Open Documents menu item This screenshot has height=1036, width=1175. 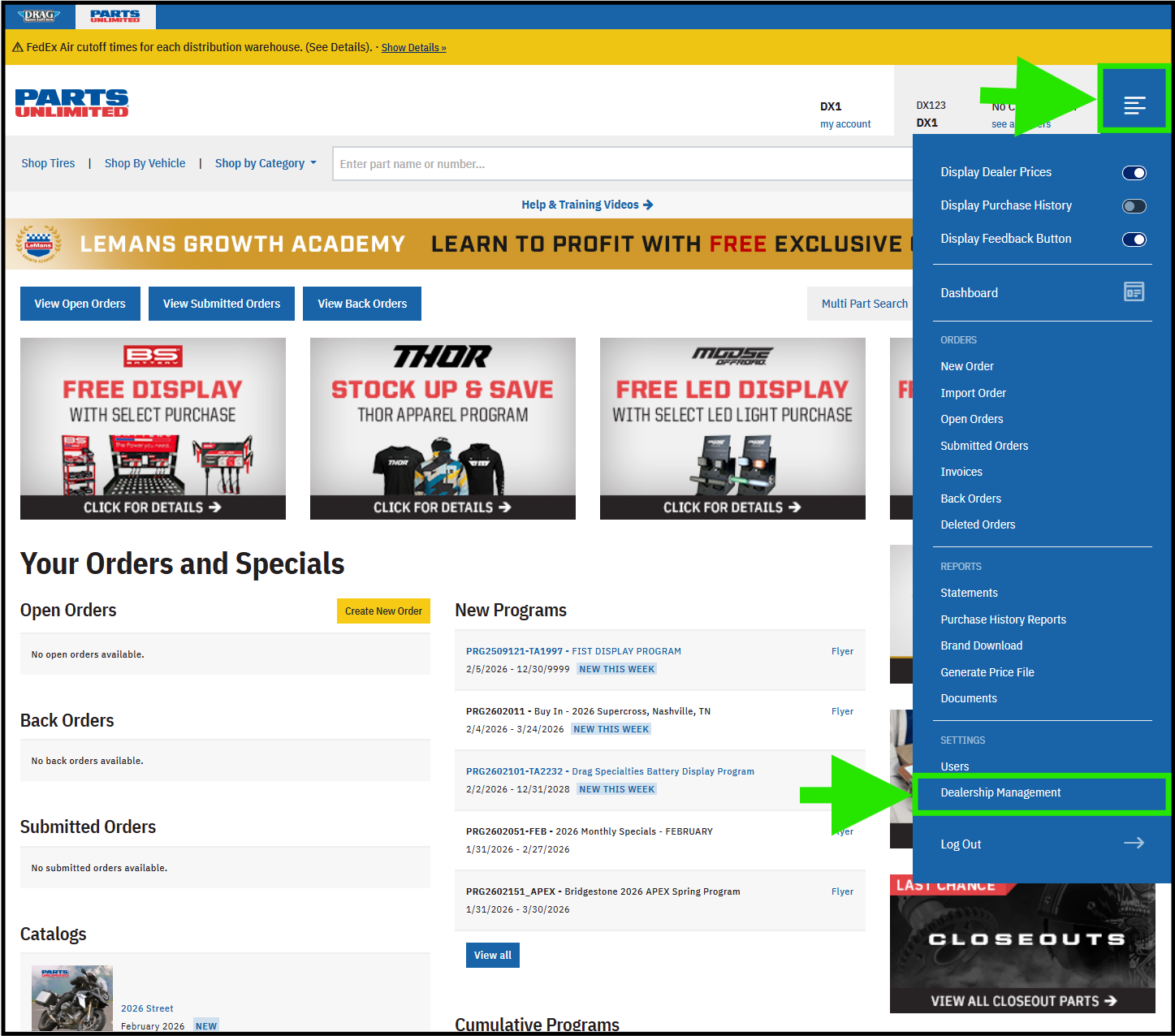click(969, 698)
